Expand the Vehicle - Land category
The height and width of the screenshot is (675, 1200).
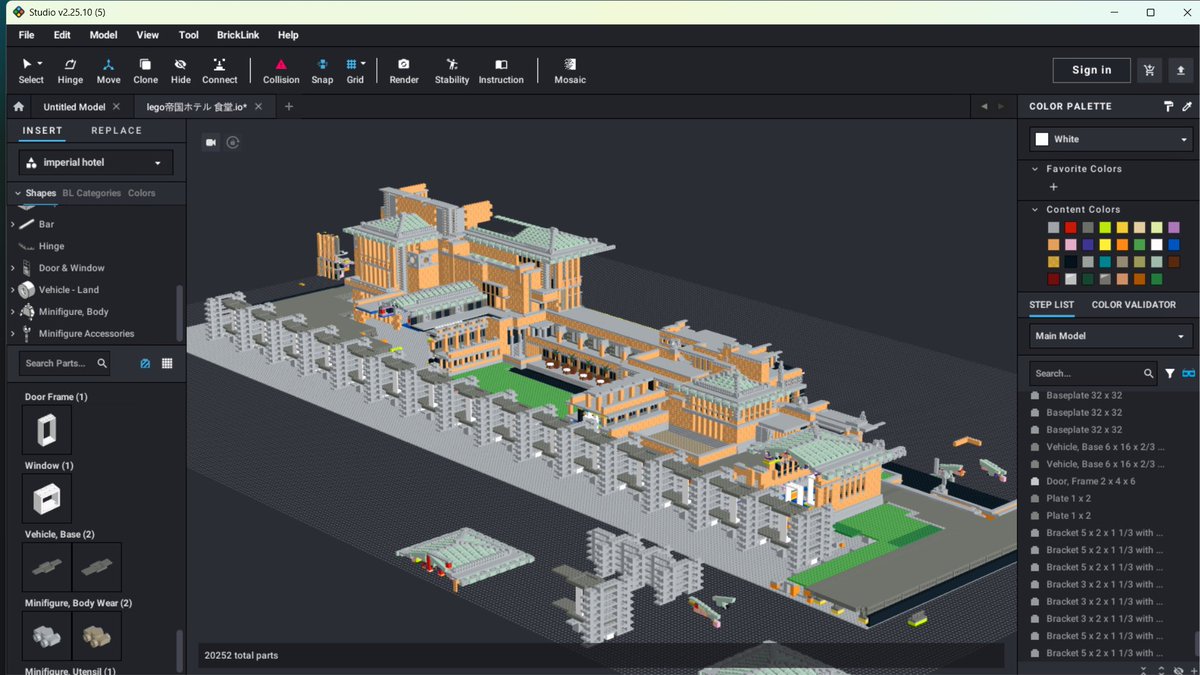click(x=12, y=290)
